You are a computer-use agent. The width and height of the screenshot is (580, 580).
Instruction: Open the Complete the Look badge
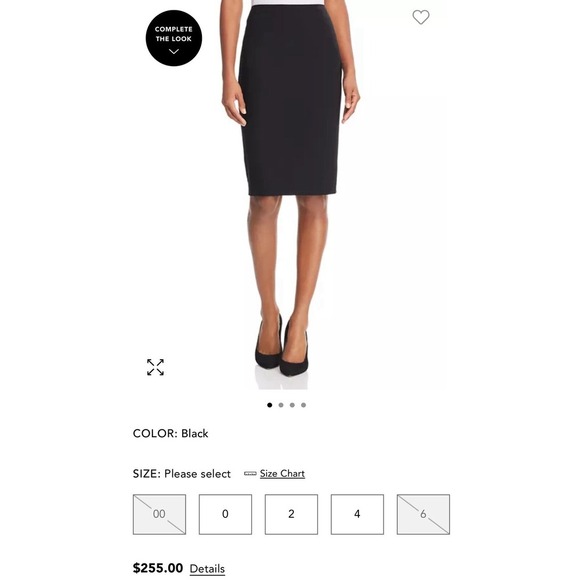click(x=174, y=38)
